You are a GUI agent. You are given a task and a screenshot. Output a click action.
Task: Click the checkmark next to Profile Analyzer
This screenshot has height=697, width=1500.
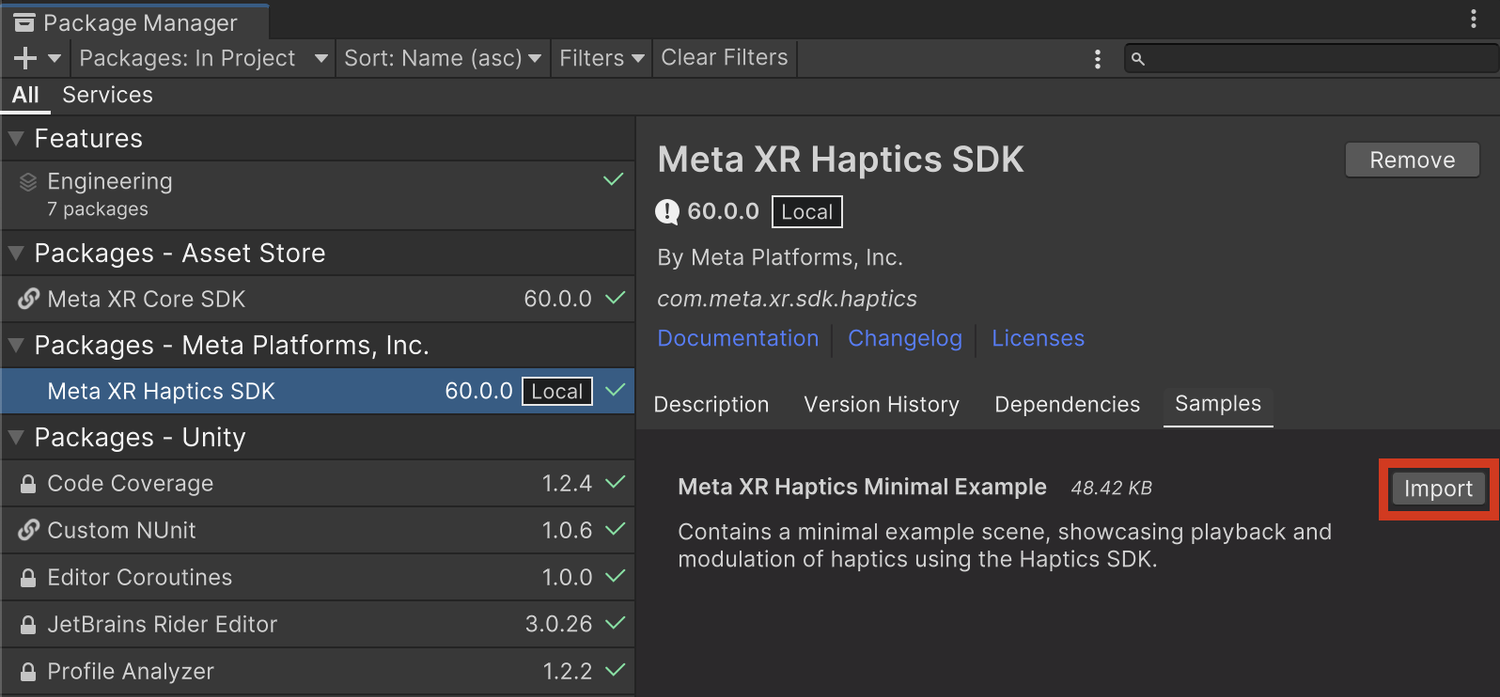pos(615,669)
